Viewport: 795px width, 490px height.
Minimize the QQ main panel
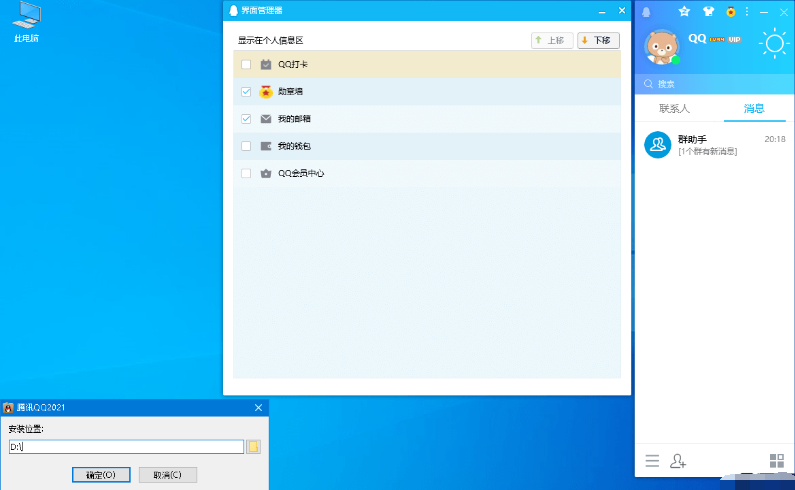point(764,12)
